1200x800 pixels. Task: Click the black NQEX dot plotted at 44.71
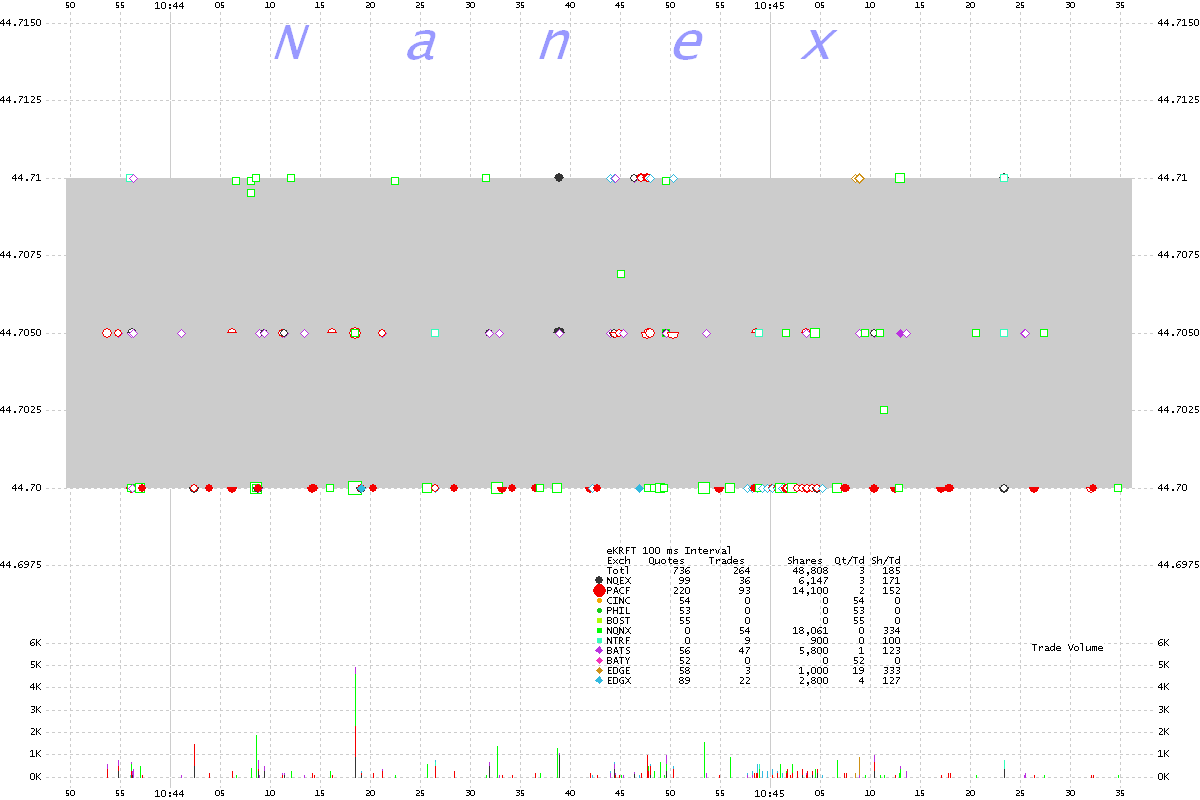tap(559, 177)
